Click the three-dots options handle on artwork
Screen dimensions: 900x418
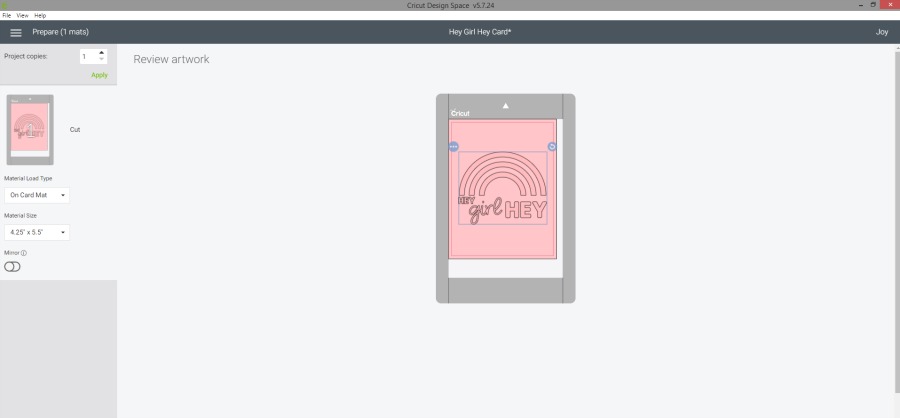point(453,146)
